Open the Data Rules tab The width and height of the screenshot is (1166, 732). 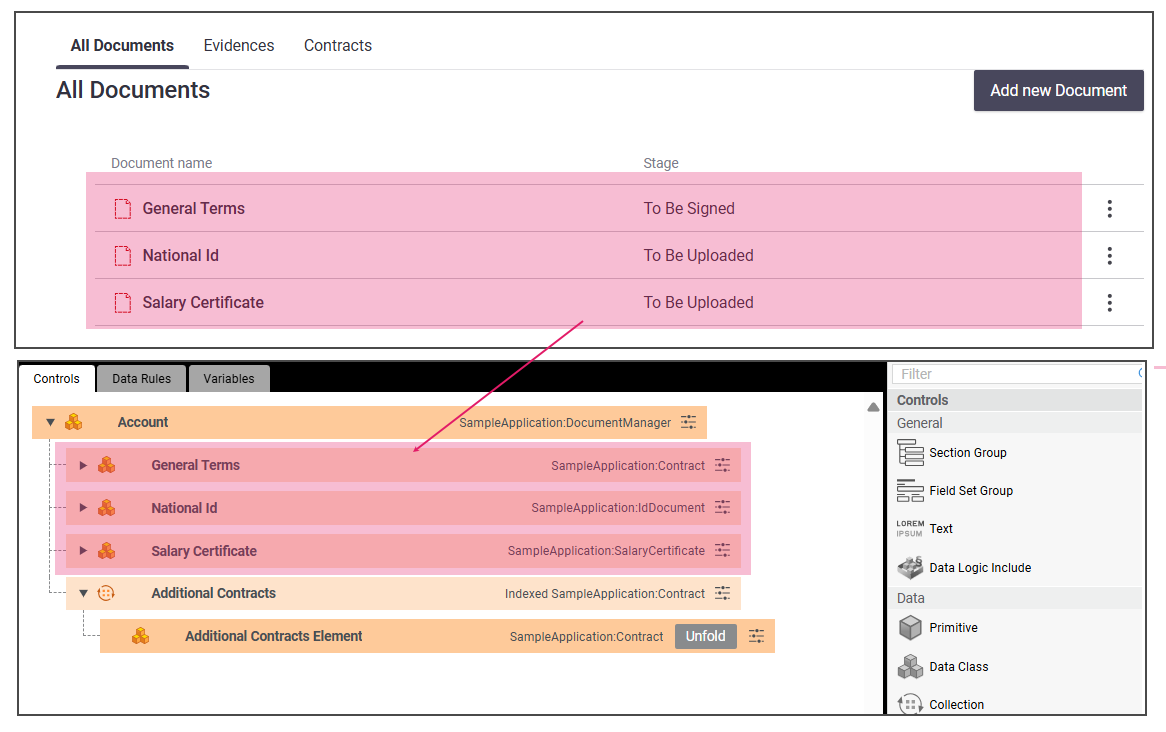141,379
